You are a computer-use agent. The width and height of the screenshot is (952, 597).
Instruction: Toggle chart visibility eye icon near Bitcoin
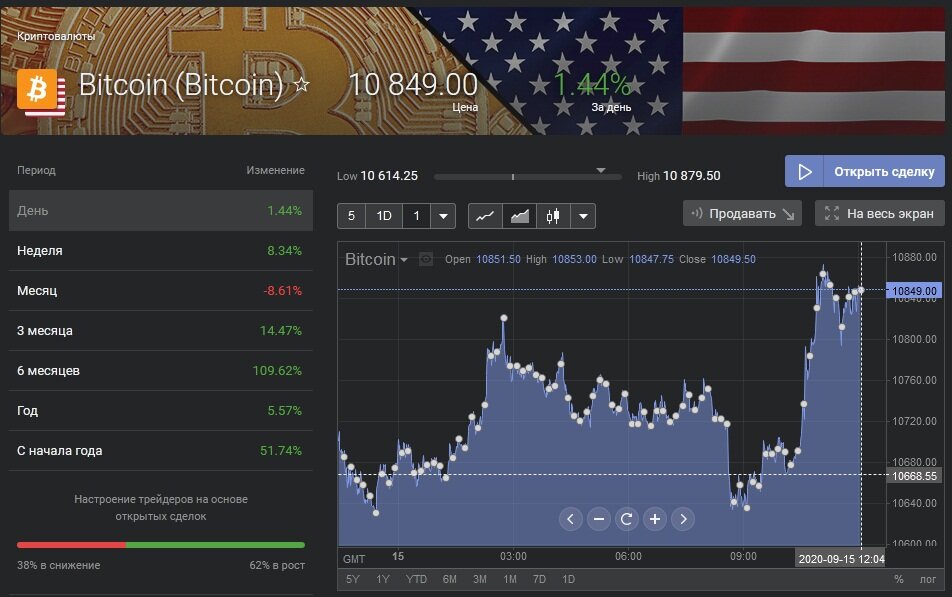tap(426, 259)
